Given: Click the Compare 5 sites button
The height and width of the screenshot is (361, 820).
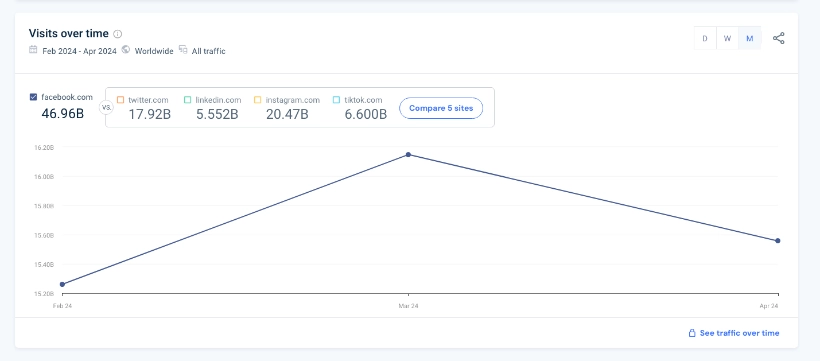Looking at the screenshot, I should pyautogui.click(x=441, y=108).
